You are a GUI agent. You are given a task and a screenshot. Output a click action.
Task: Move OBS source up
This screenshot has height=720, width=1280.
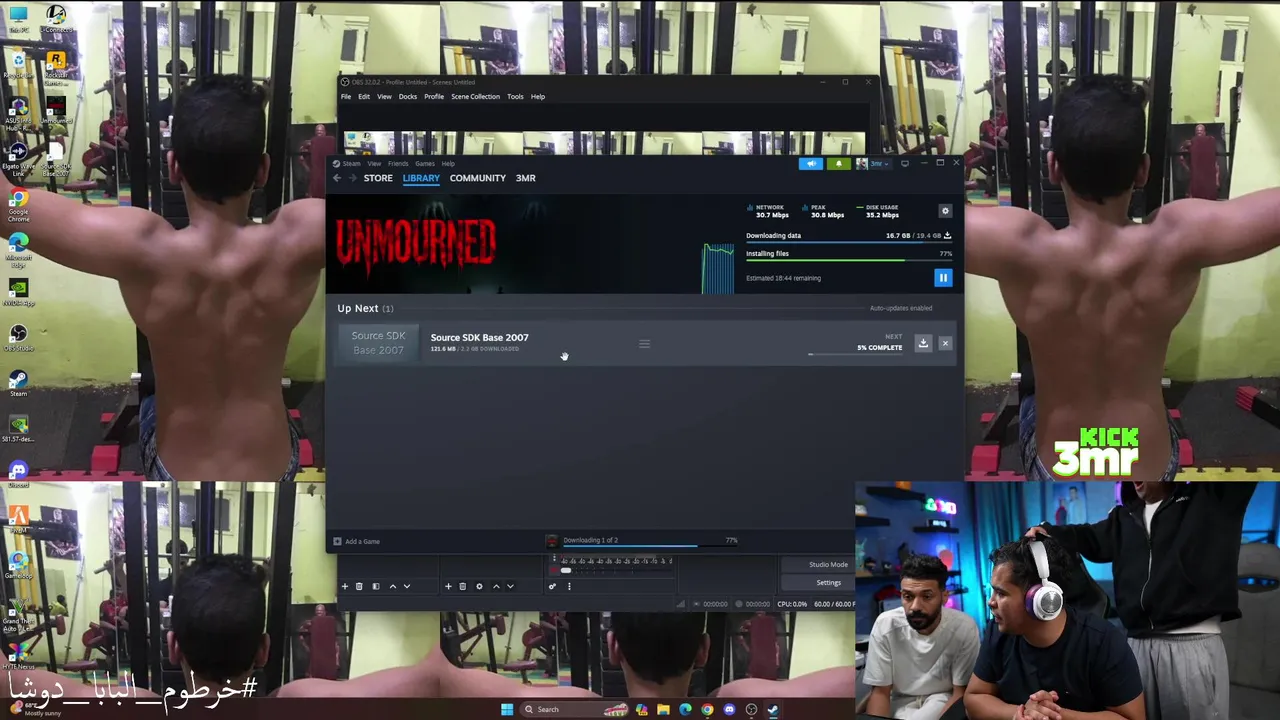click(x=496, y=587)
